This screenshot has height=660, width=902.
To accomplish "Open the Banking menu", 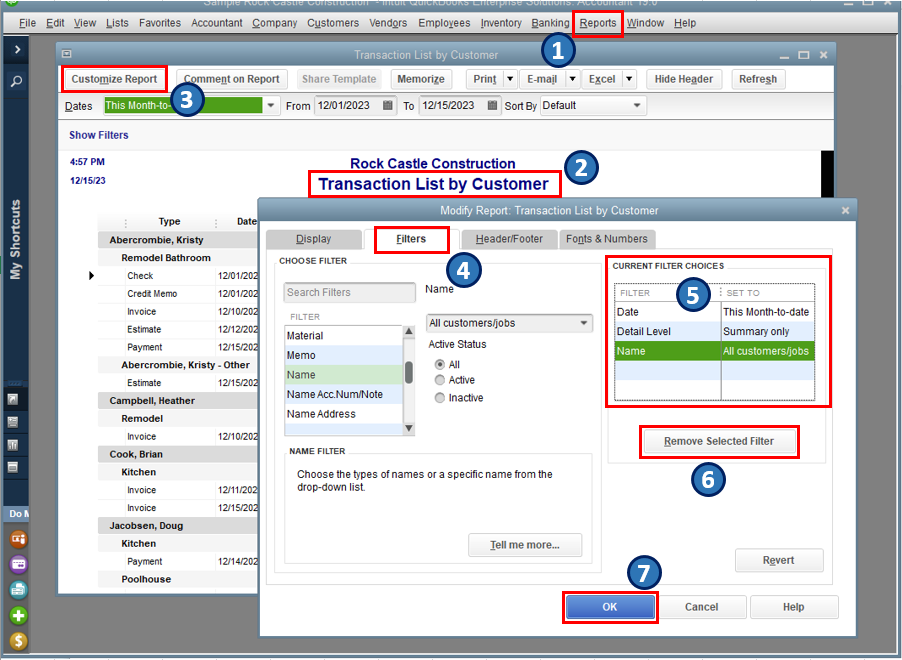I will click(x=550, y=23).
